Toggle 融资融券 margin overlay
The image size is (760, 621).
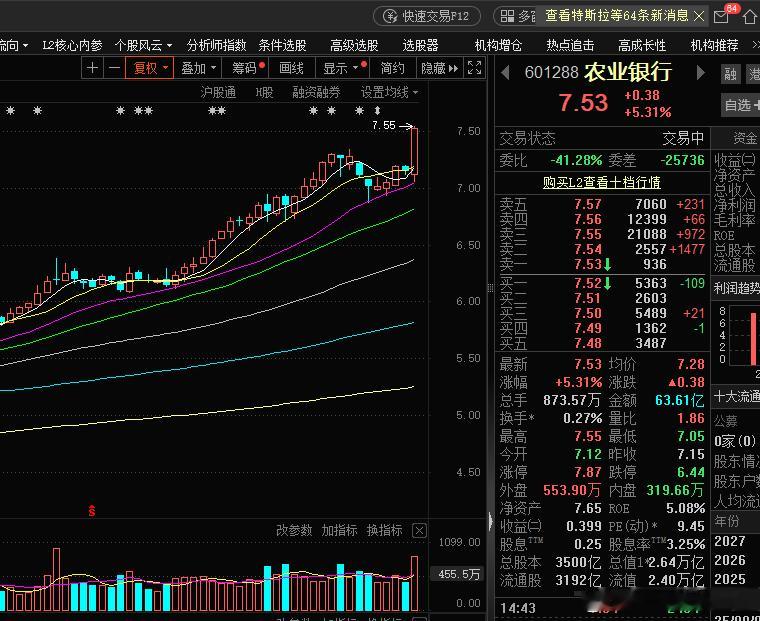coord(317,92)
